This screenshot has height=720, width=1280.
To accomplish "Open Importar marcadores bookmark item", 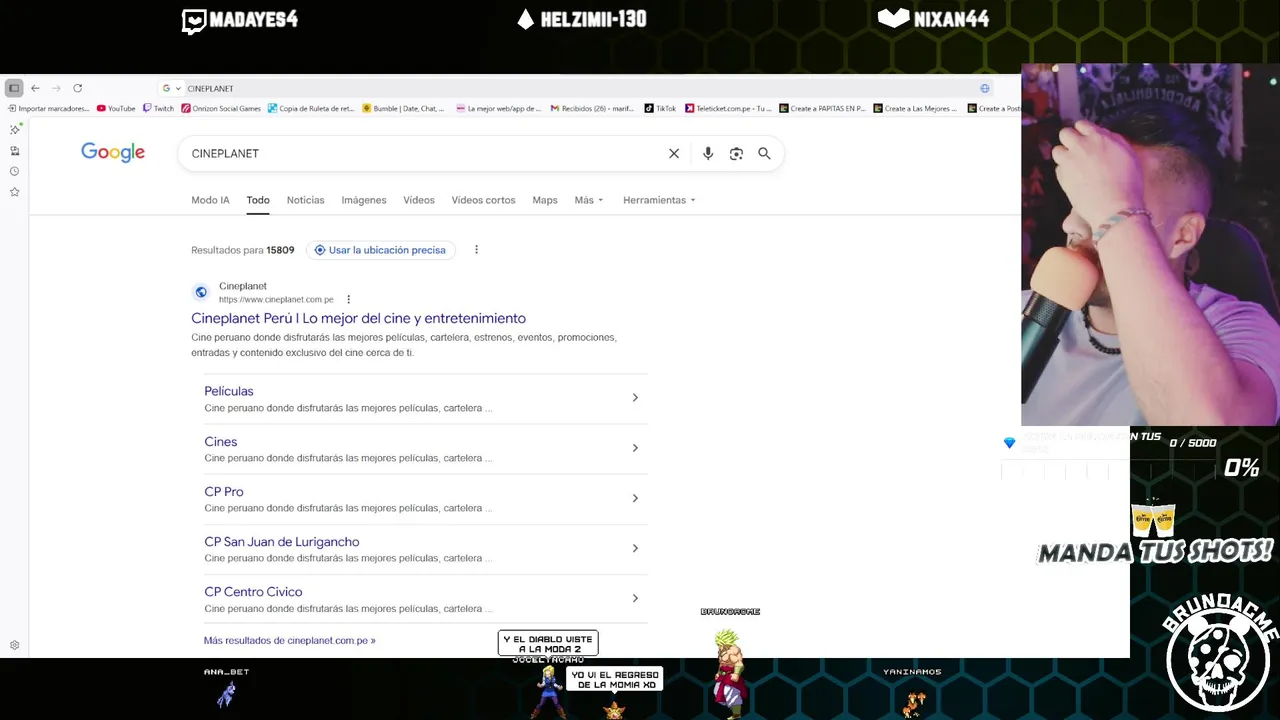I will coord(49,108).
